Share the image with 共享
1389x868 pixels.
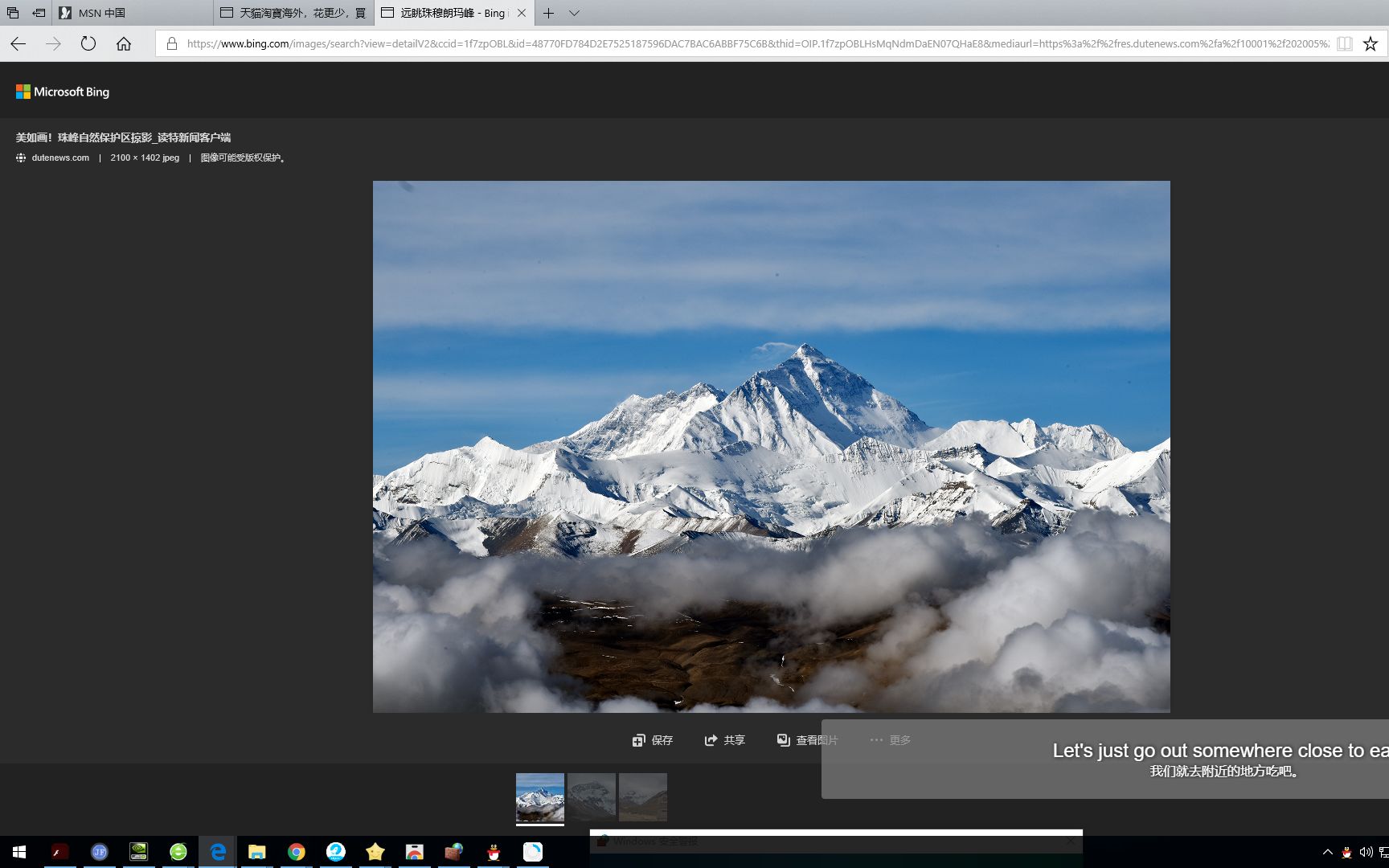tap(725, 740)
